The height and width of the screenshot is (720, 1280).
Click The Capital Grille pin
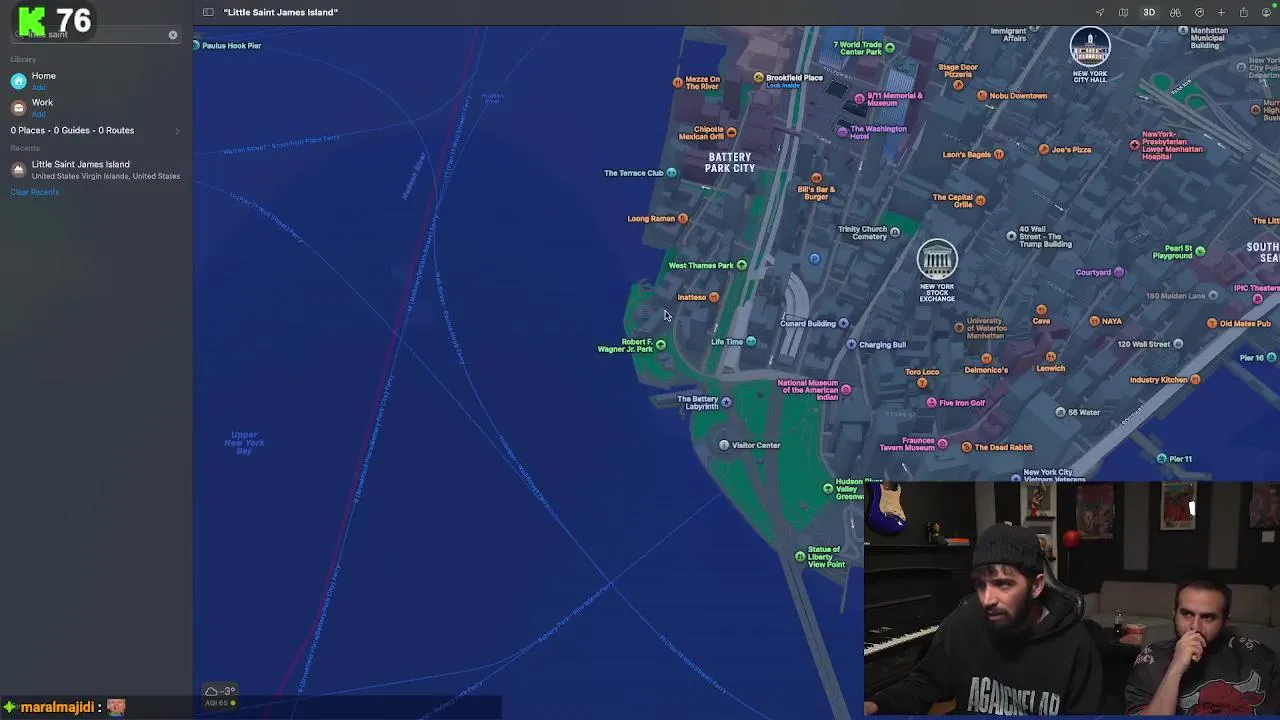coord(980,200)
